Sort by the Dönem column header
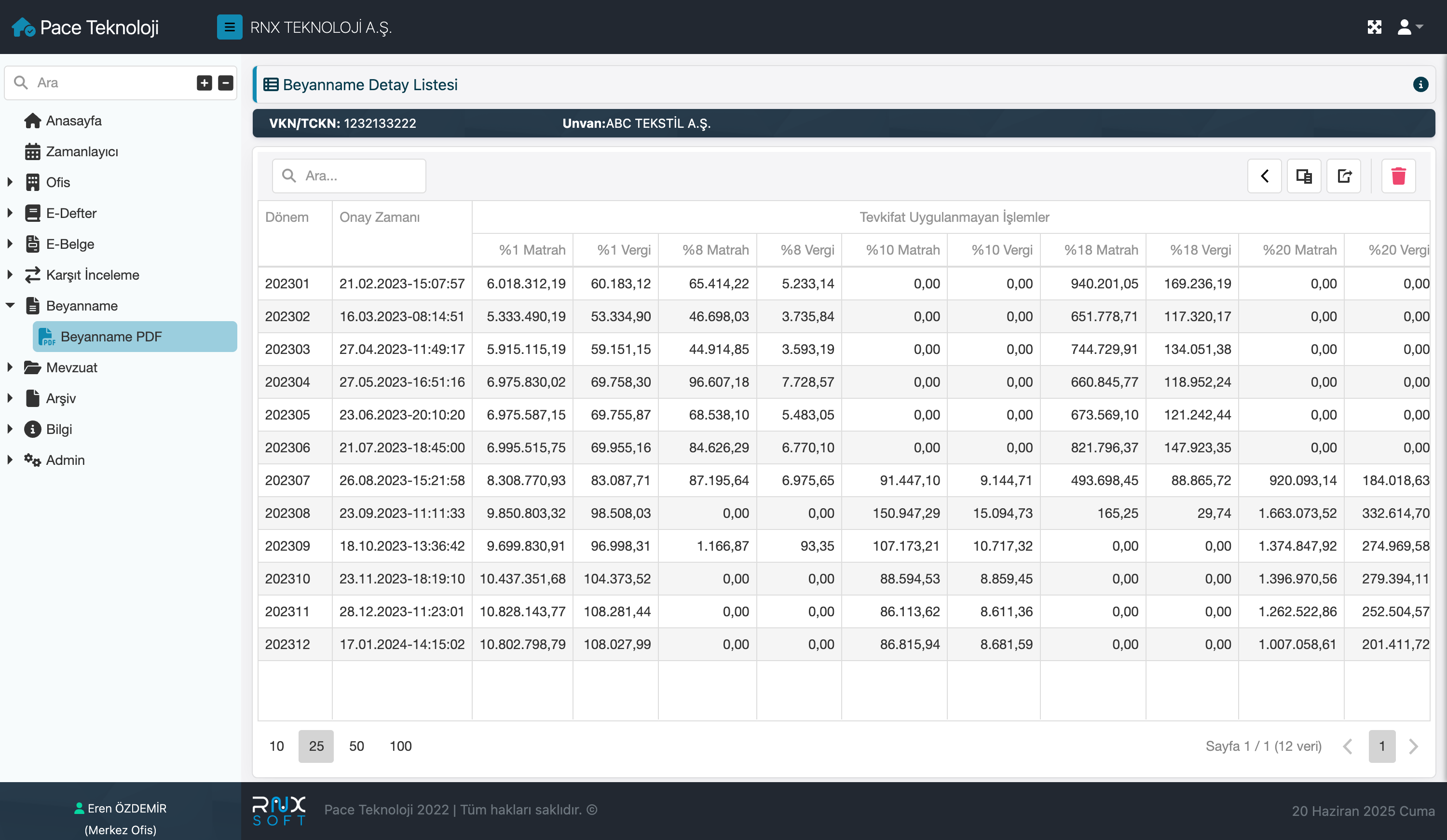Screen dimensions: 1447x840 (x=287, y=217)
